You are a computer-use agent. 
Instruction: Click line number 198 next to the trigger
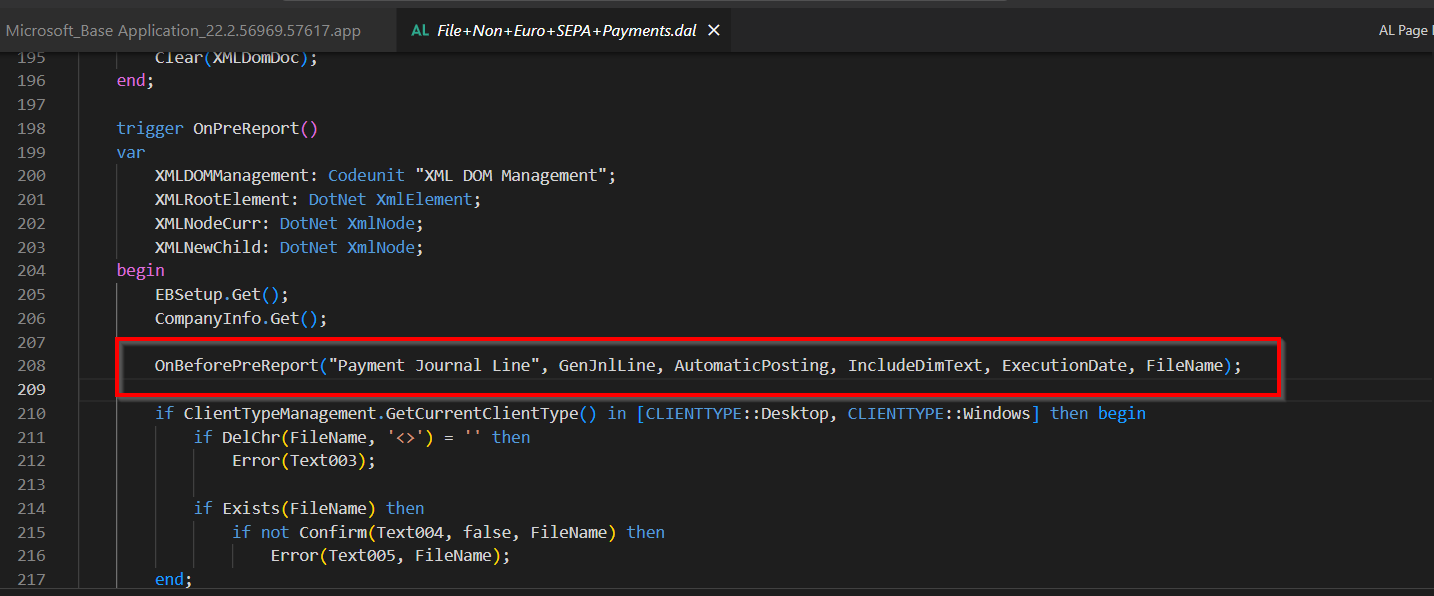[31, 128]
